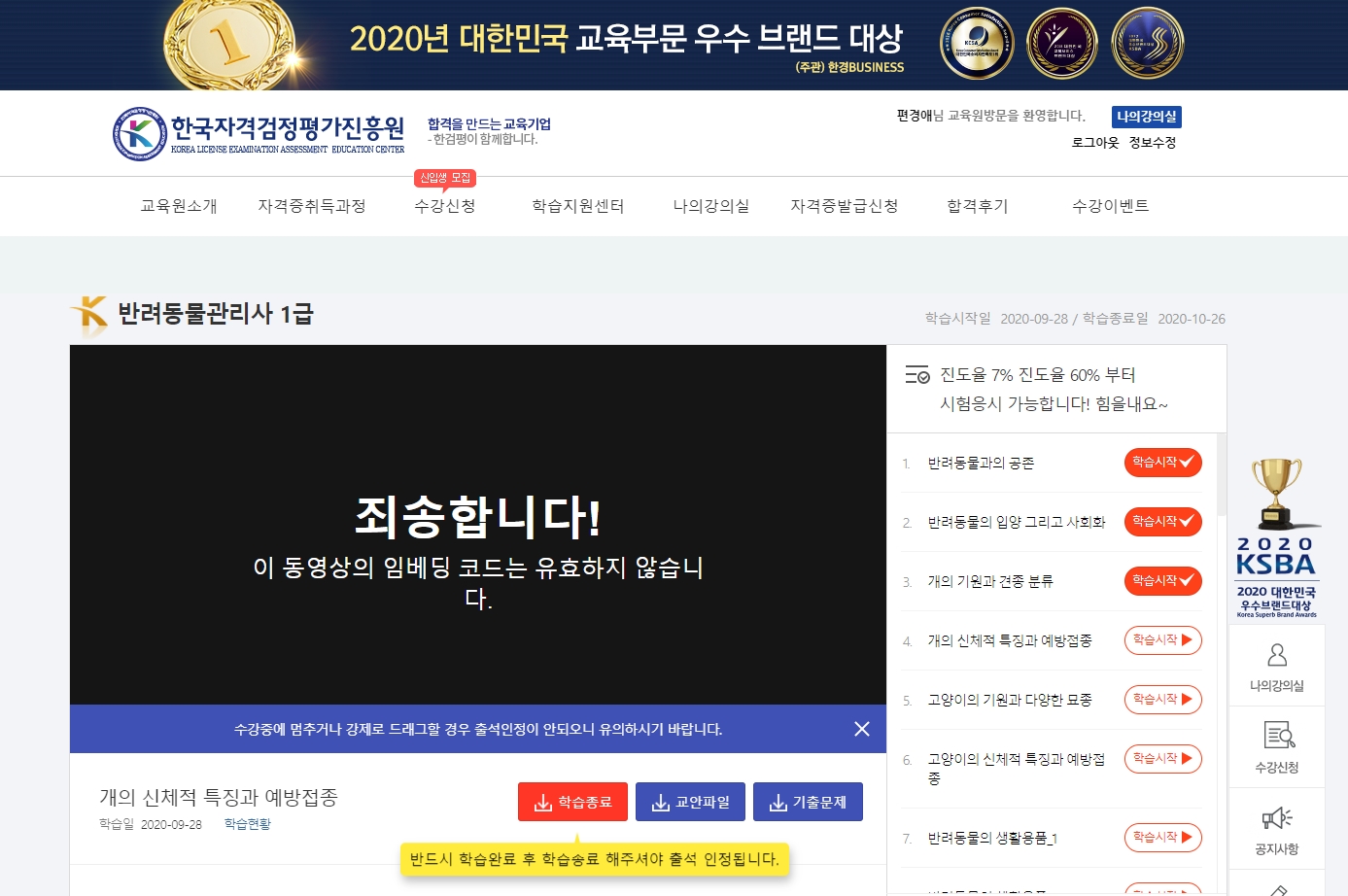Download 기출문제
The height and width of the screenshot is (896, 1348).
(808, 802)
